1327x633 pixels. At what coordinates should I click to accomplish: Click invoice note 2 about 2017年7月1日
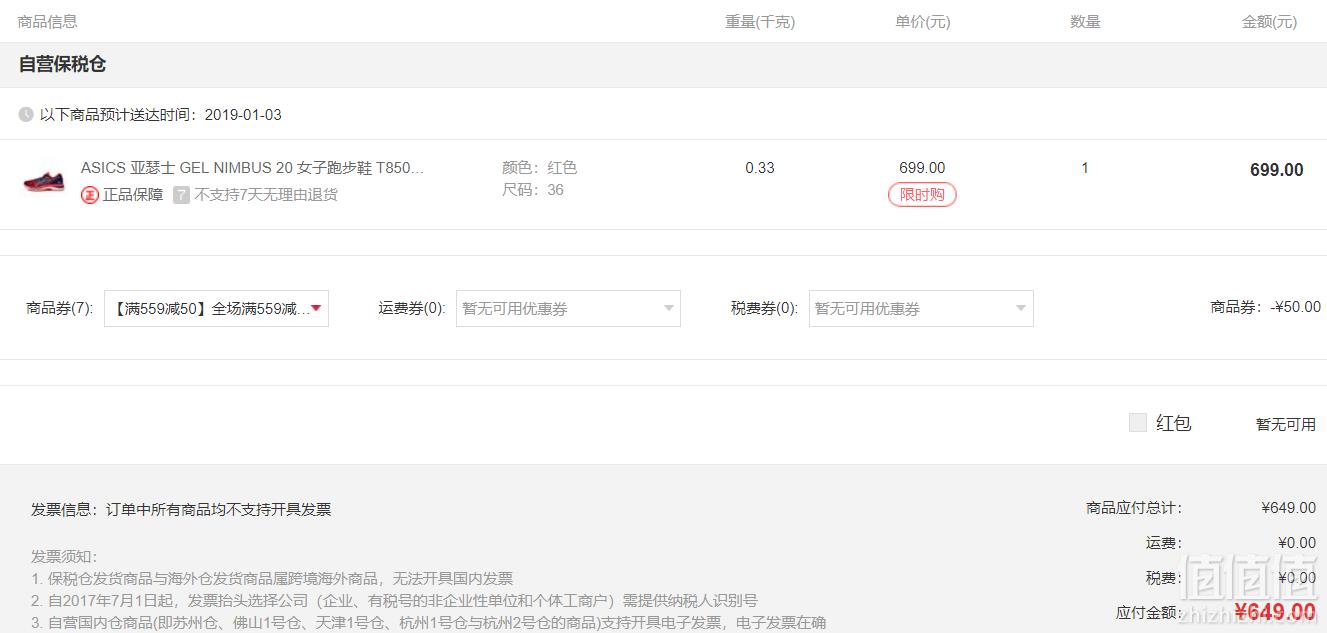point(394,601)
